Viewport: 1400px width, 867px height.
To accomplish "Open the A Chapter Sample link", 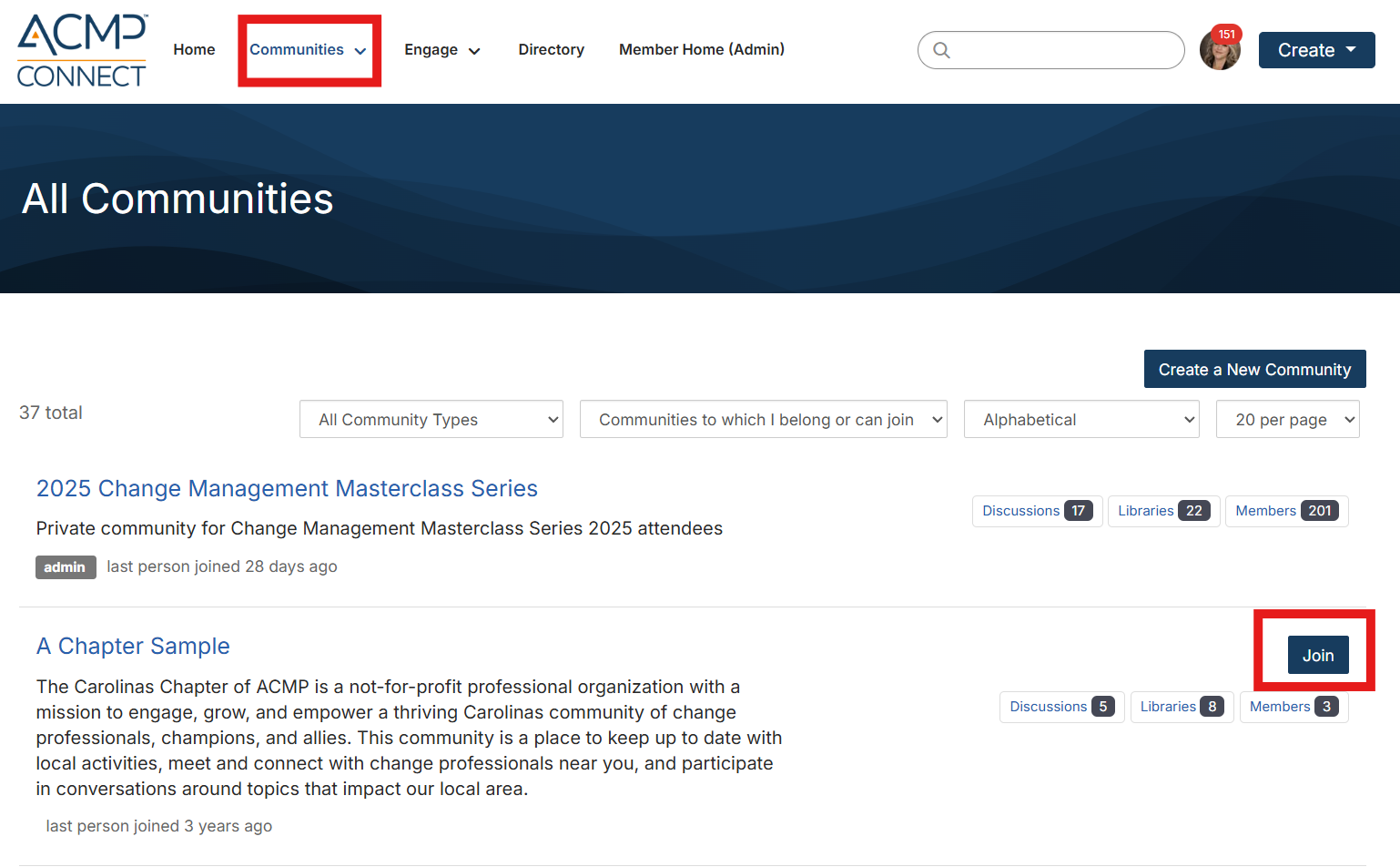I will click(133, 647).
